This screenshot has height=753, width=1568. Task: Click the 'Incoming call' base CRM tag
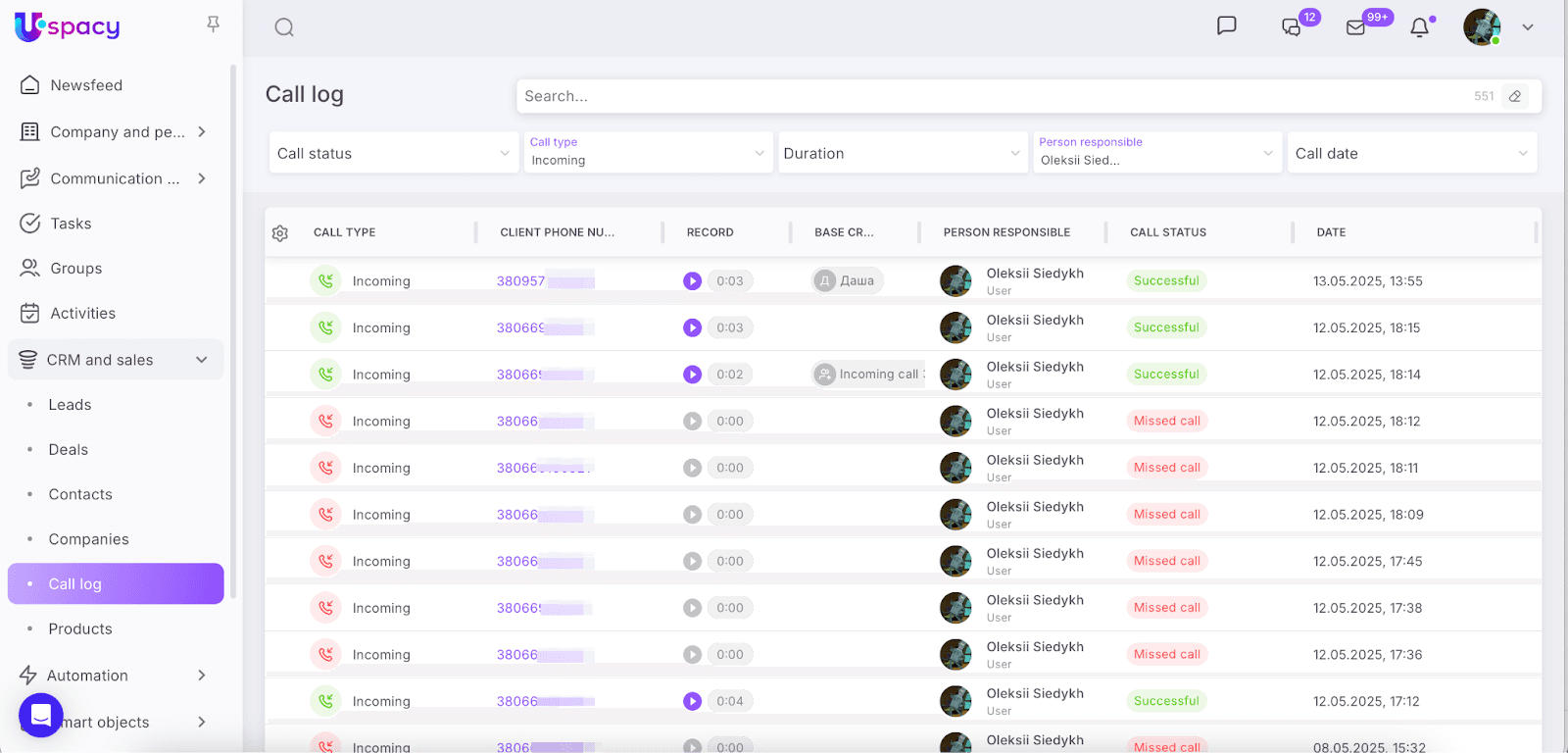click(x=870, y=375)
